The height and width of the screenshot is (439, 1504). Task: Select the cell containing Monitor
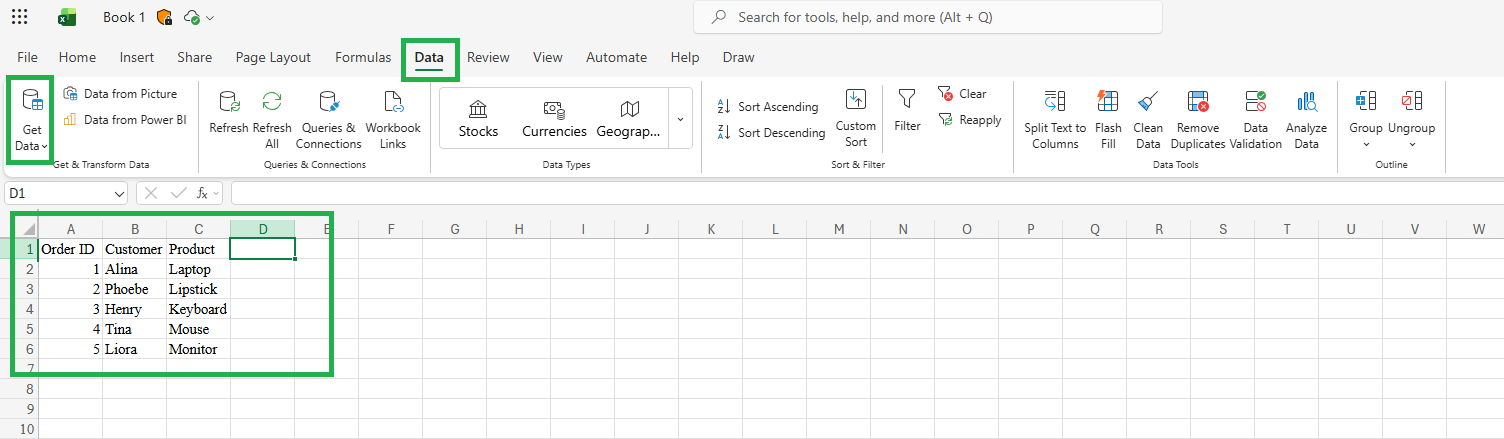pos(198,349)
